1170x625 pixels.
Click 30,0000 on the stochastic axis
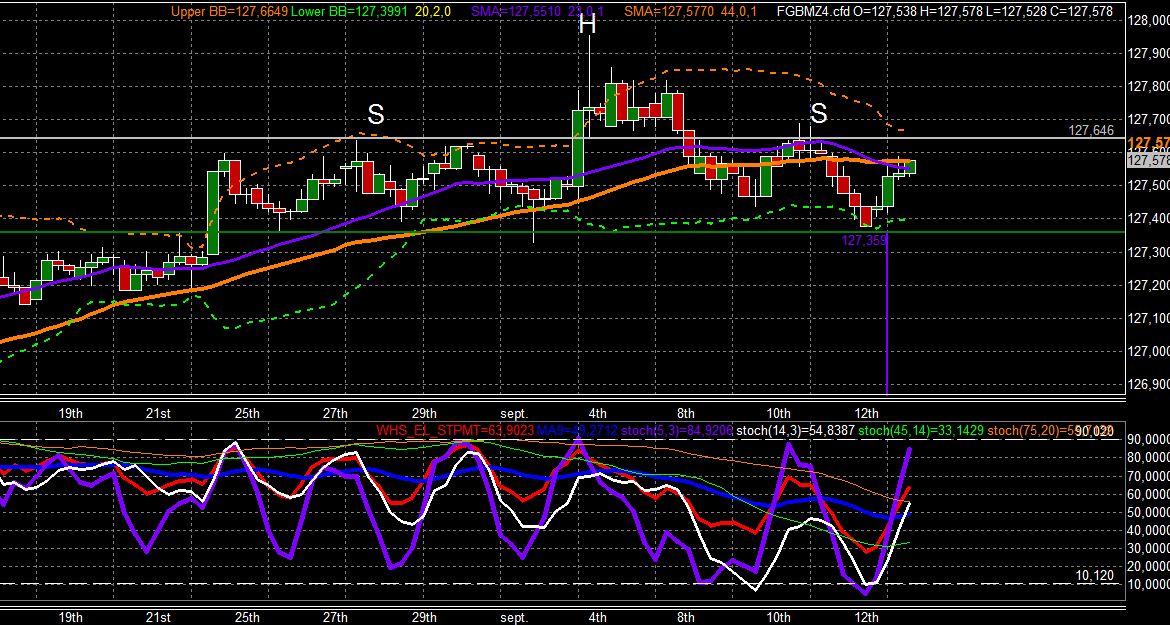pos(1148,548)
